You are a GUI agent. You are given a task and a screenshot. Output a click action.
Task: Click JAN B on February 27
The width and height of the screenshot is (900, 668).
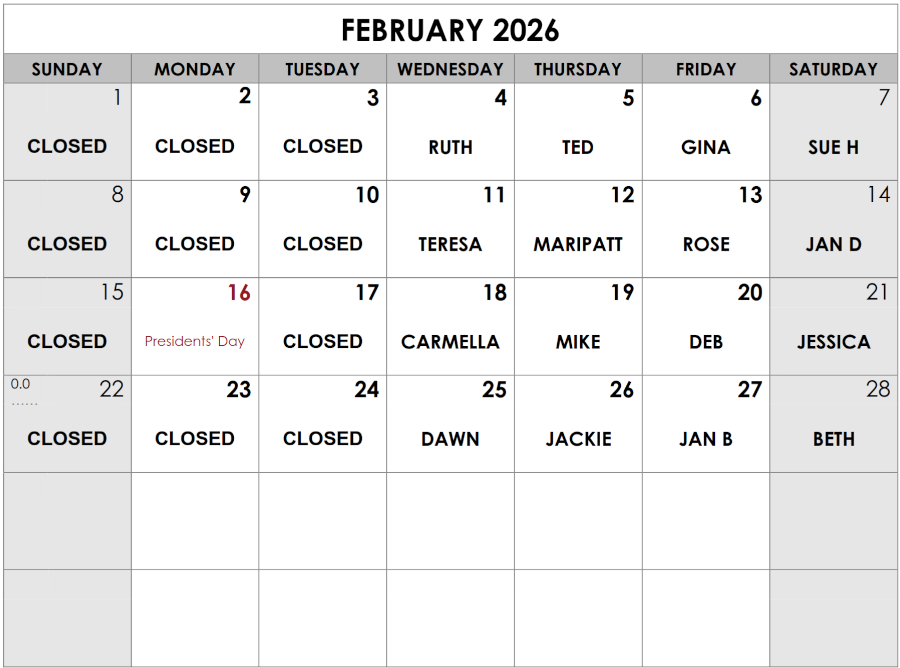coord(706,439)
